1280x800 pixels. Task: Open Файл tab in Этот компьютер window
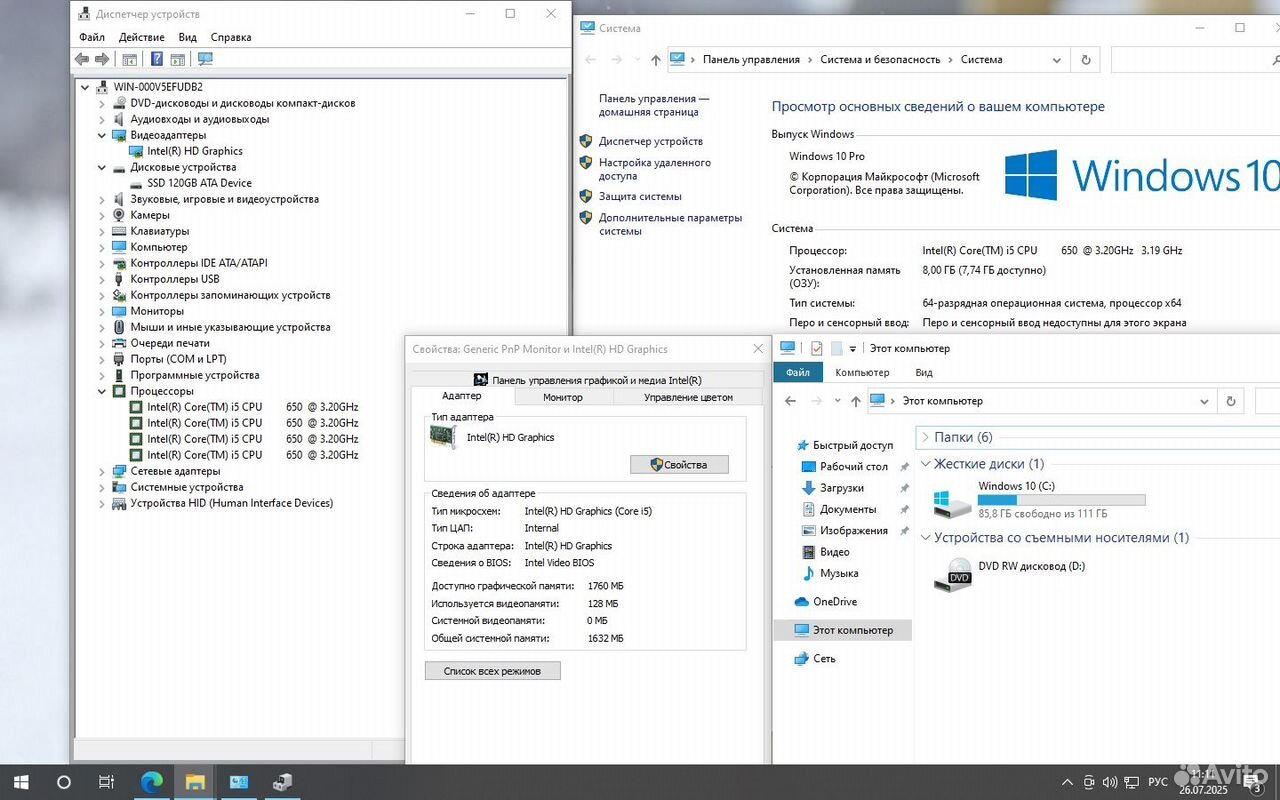point(798,372)
